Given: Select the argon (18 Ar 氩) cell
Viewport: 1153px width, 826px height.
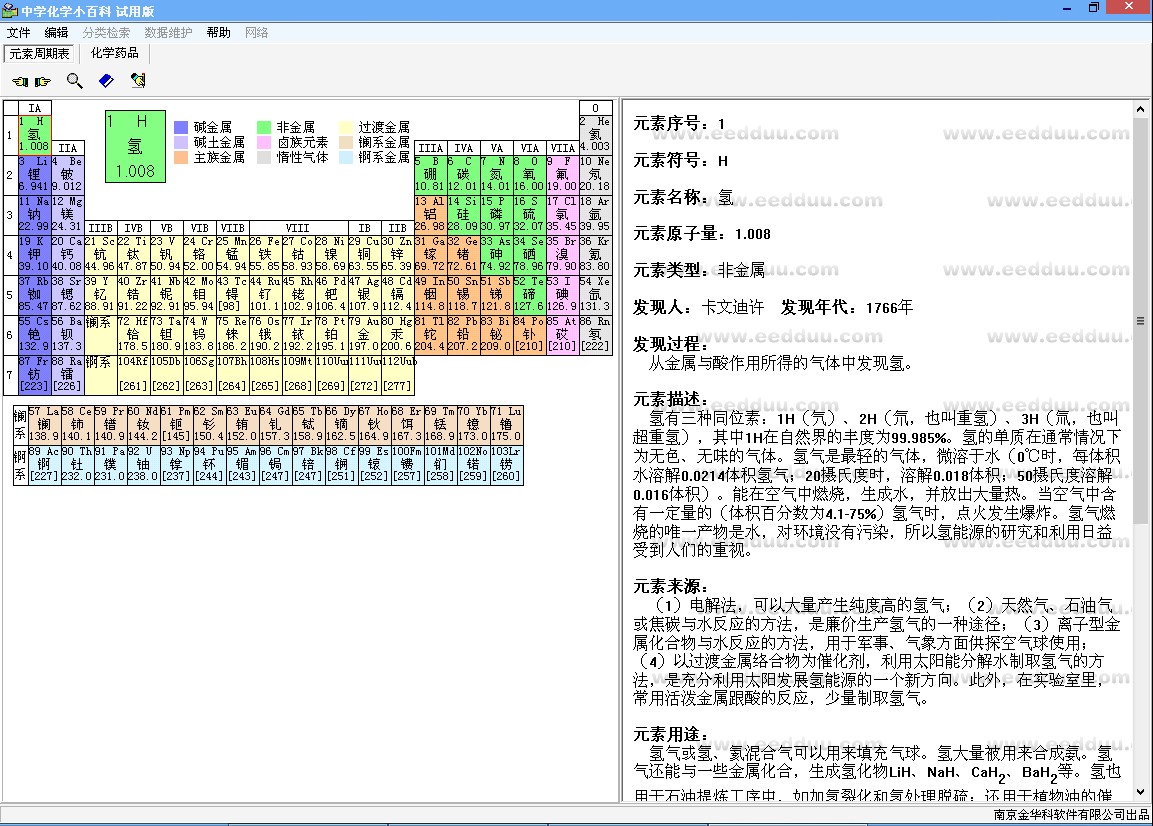Looking at the screenshot, I should pos(596,214).
